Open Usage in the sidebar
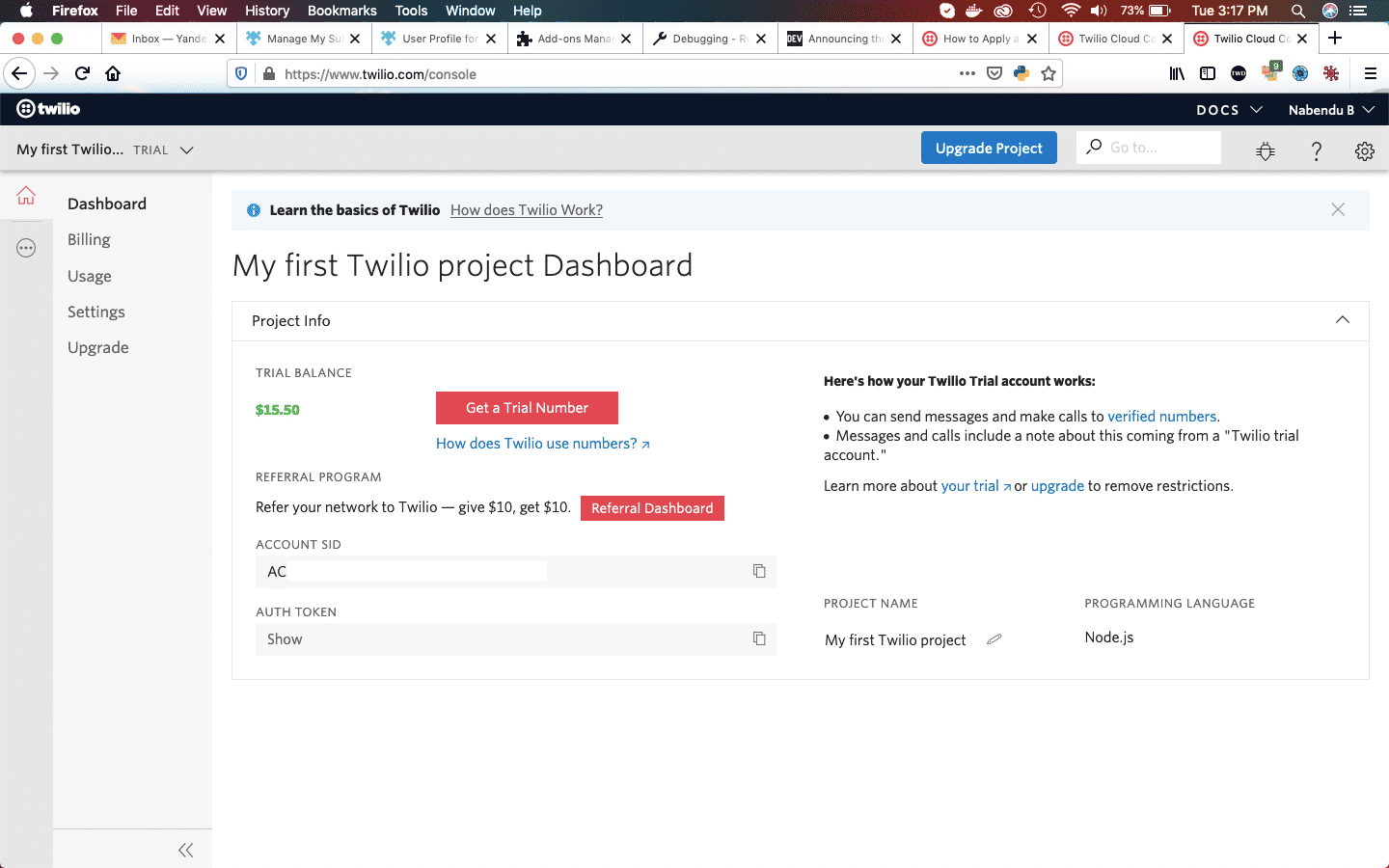 coord(90,276)
